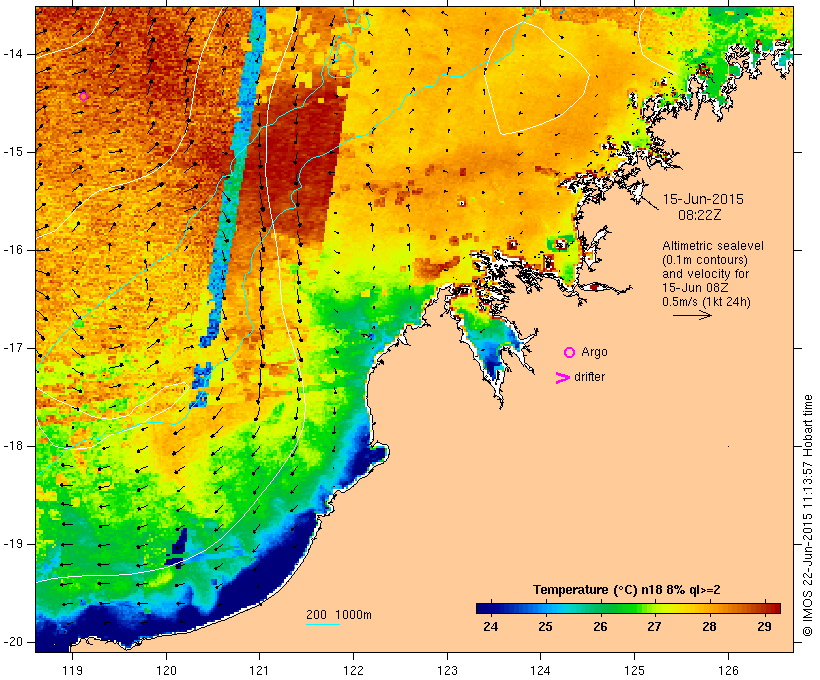Click the 'and velocity for' text line
Image resolution: width=820 pixels, height=680 pixels.
tap(705, 274)
